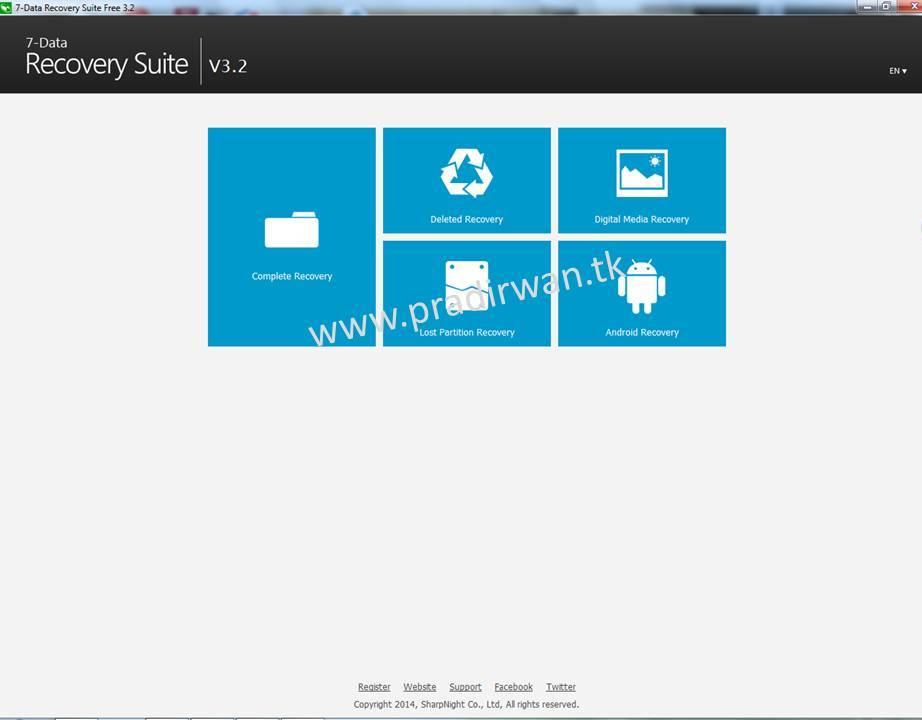Click the V3.2 version text
Viewport: 922px width, 720px height.
coord(228,65)
